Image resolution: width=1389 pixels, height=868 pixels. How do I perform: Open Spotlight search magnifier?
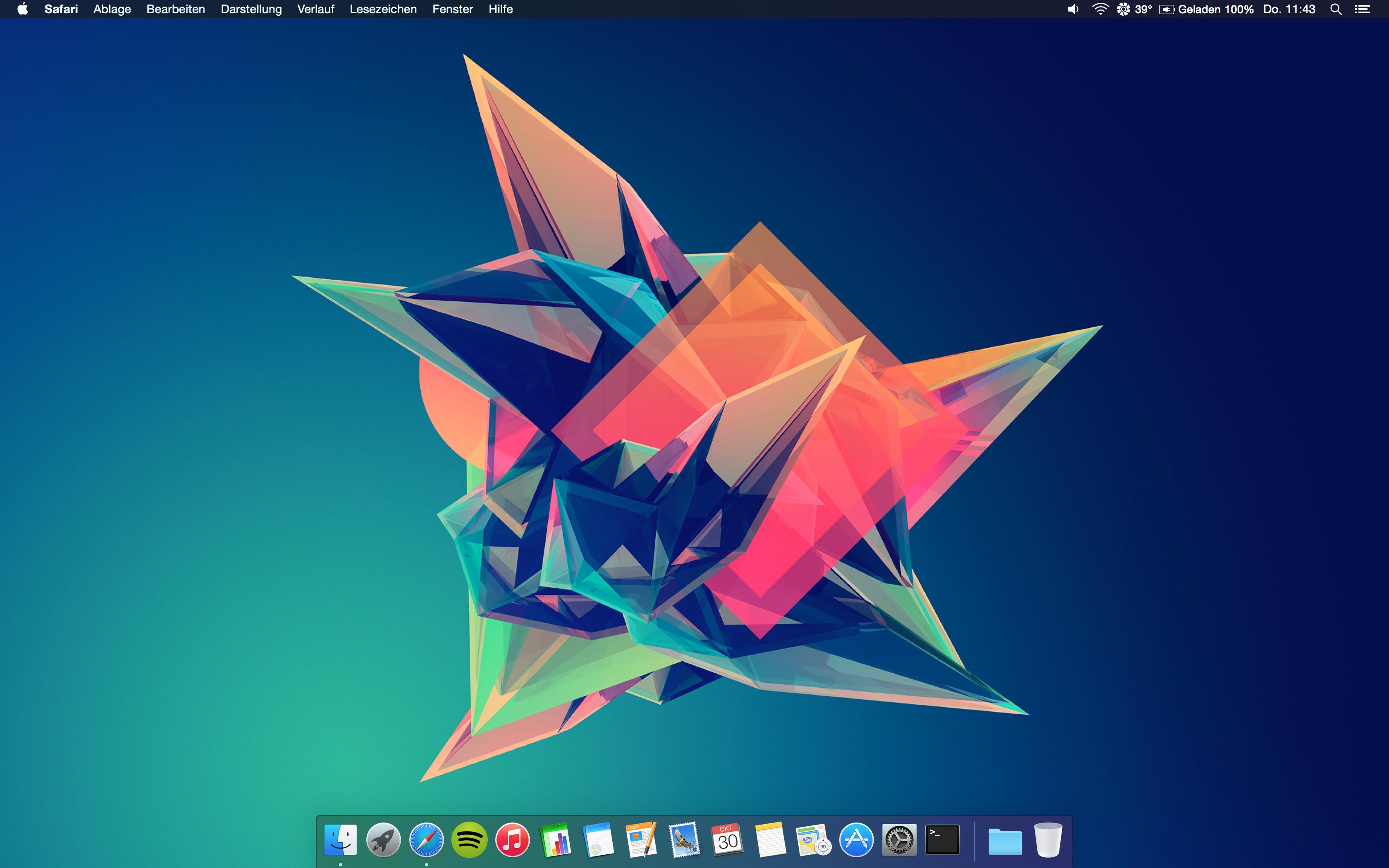pyautogui.click(x=1336, y=9)
